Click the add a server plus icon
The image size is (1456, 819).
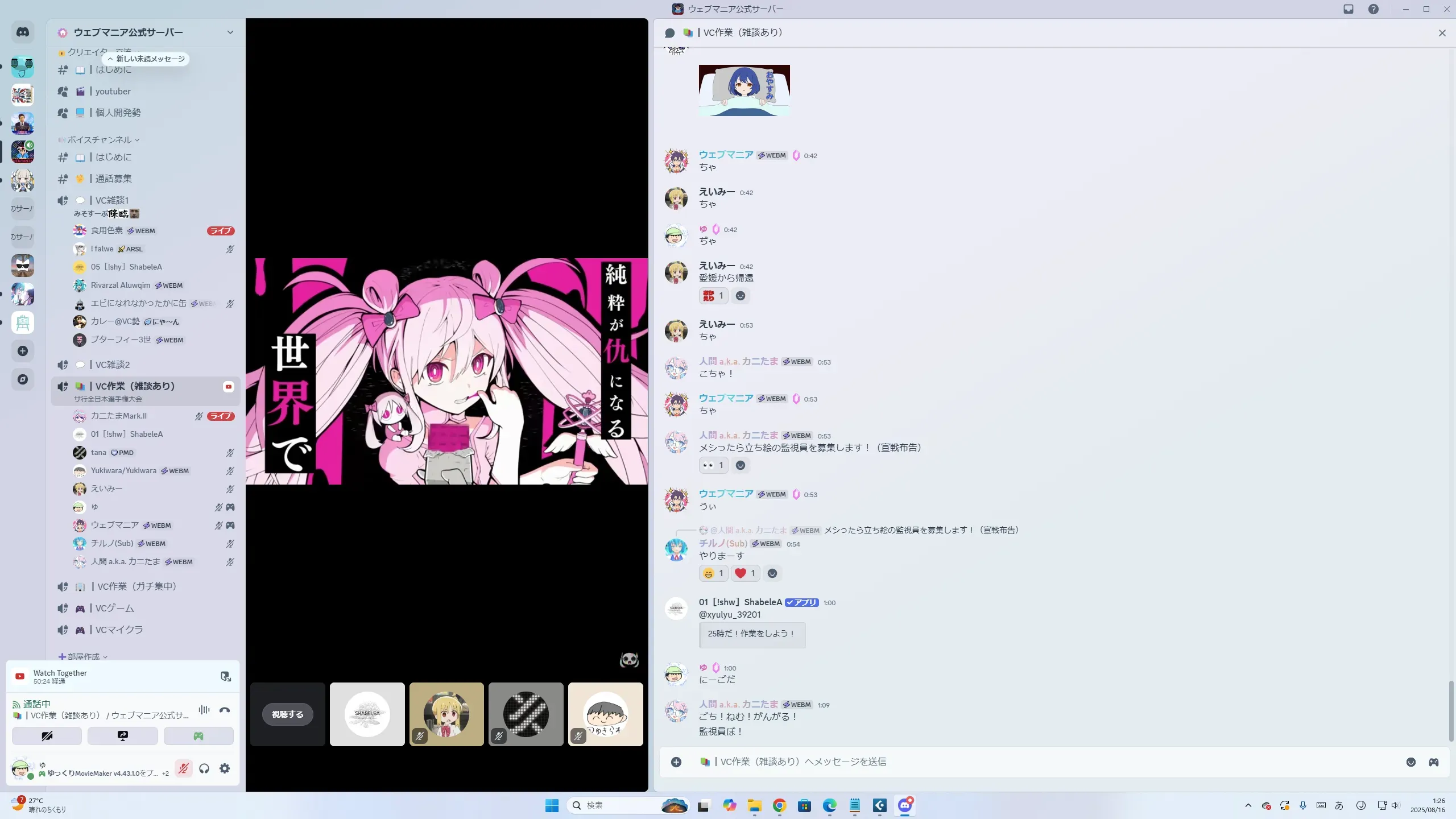click(x=23, y=351)
